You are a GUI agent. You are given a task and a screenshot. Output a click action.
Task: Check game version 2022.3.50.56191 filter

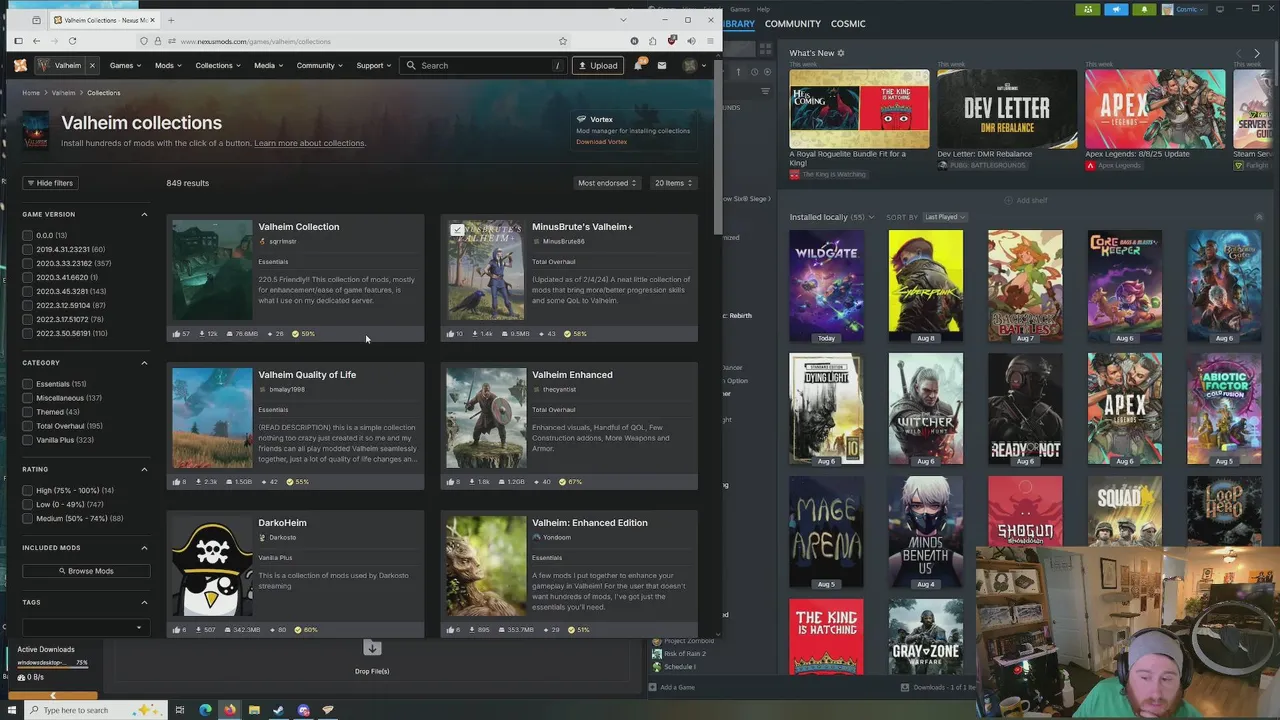coord(28,333)
